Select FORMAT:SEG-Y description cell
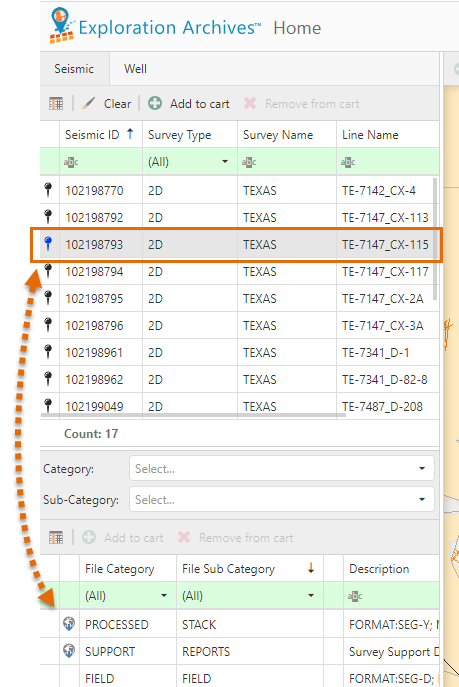The image size is (459, 687). [391, 624]
